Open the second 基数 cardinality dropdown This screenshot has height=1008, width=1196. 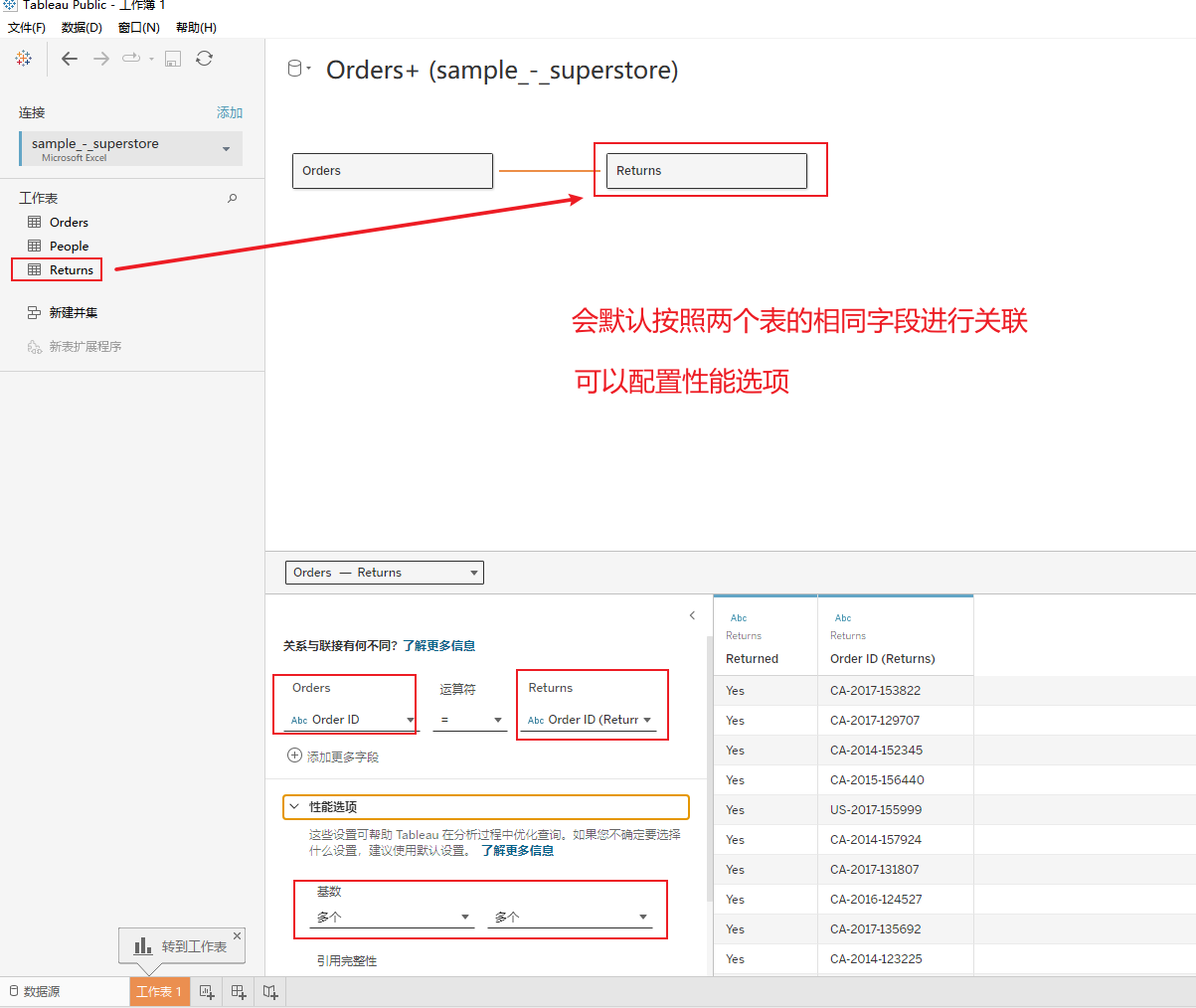tap(571, 917)
